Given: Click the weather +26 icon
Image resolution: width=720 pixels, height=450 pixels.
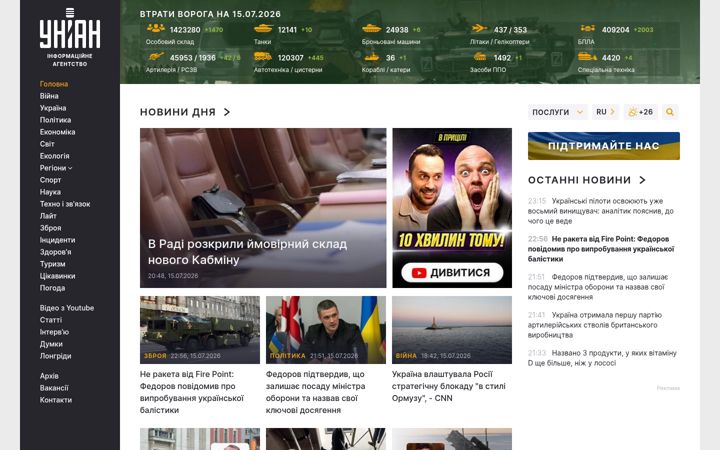Looking at the screenshot, I should pos(633,112).
